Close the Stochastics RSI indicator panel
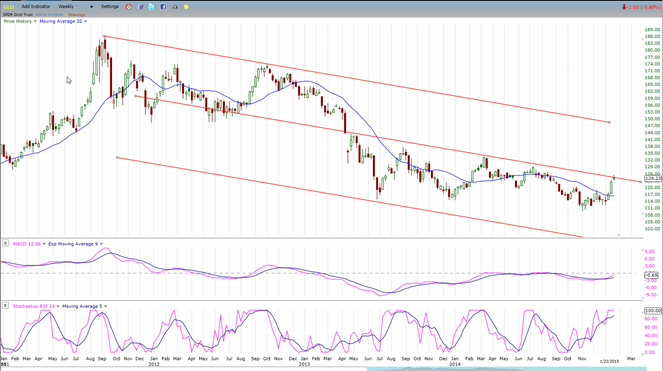The width and height of the screenshot is (663, 371). 5,305
